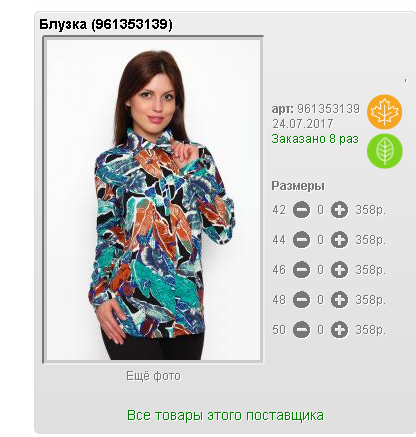Image resolution: width=416 pixels, height=437 pixels.
Task: Add one item of size 44
Action: pos(339,240)
